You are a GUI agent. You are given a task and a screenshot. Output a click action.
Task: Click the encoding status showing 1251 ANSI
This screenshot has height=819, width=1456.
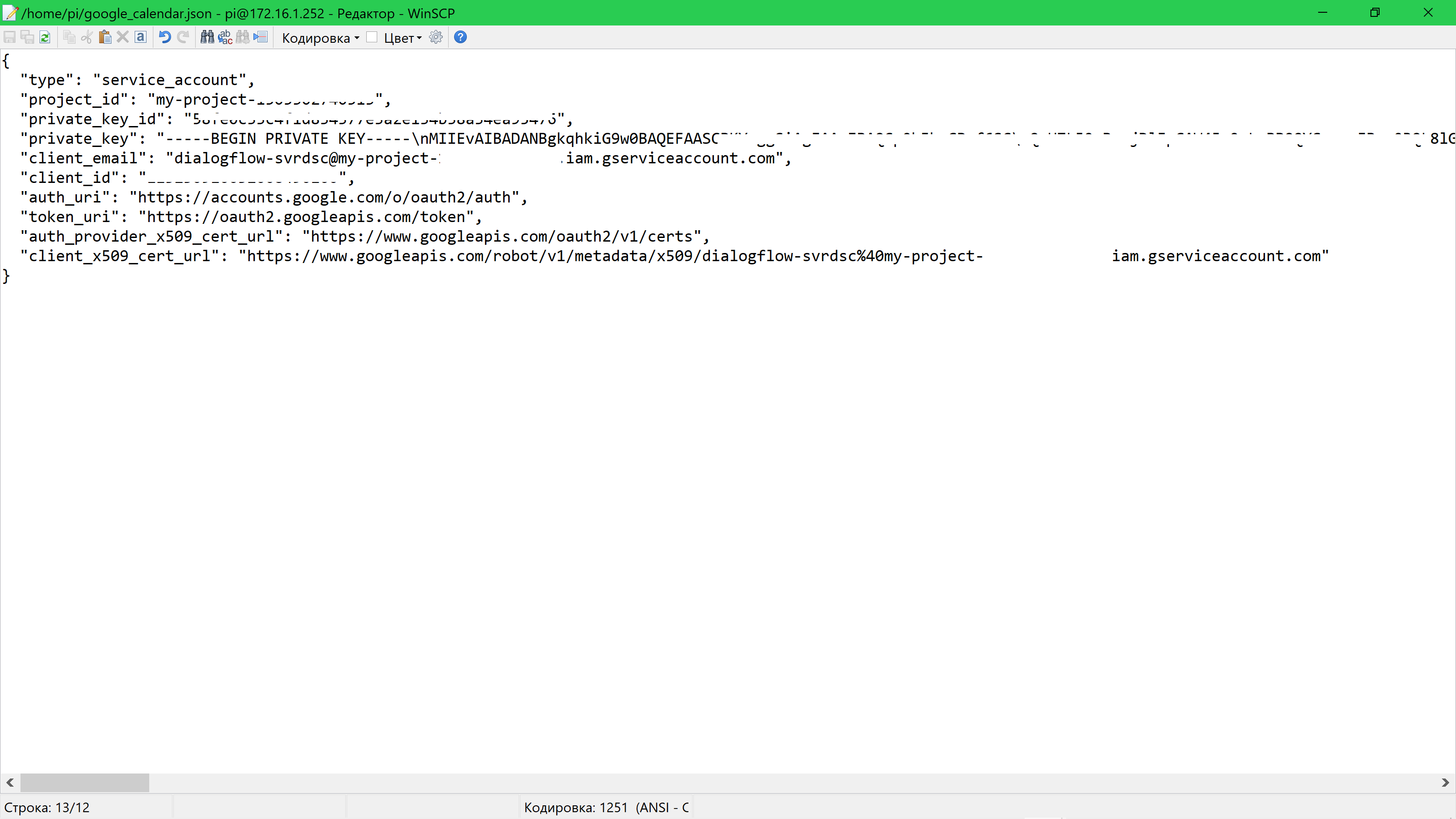point(607,807)
